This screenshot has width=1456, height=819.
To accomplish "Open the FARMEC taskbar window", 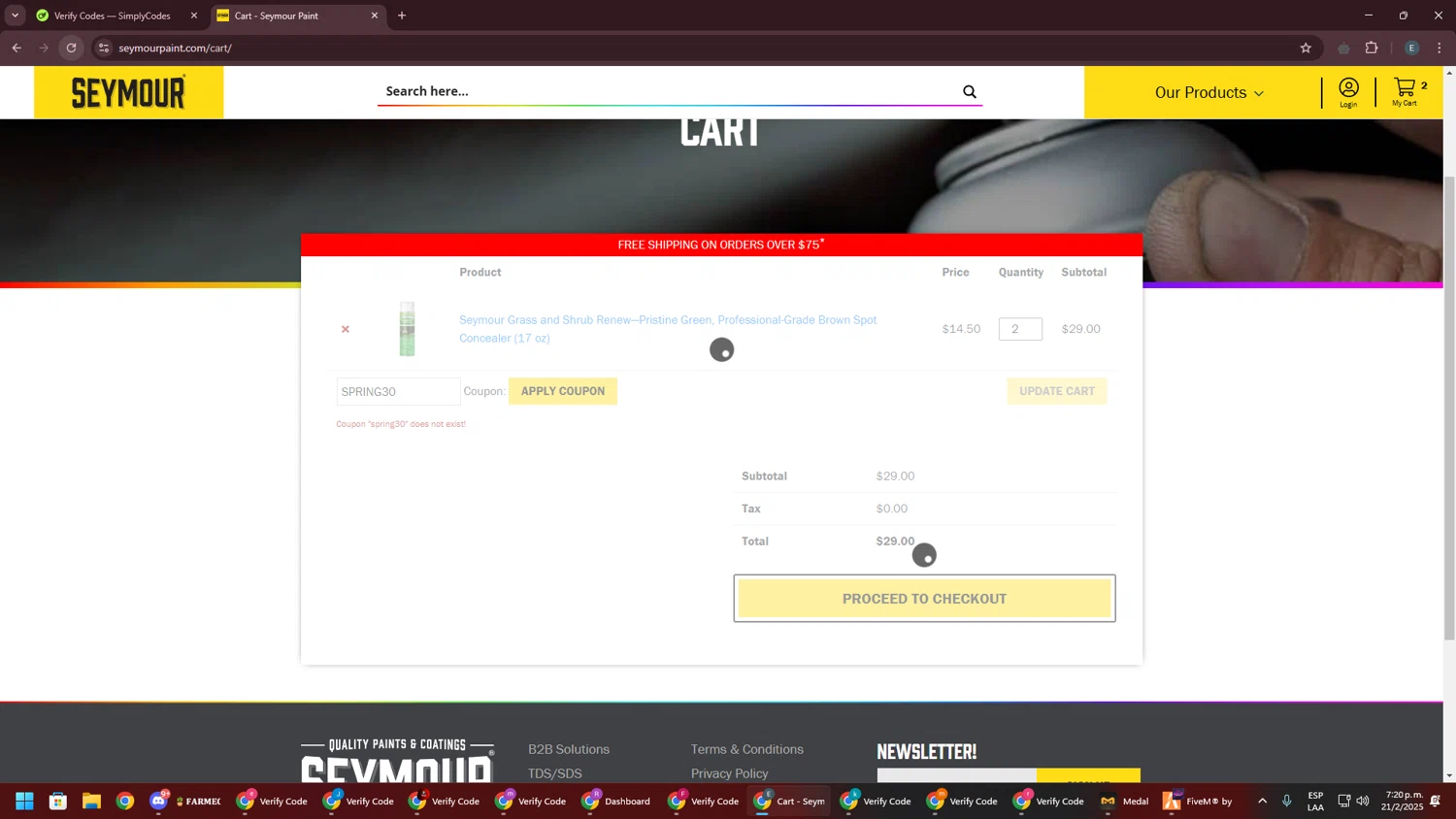I will click(x=198, y=801).
